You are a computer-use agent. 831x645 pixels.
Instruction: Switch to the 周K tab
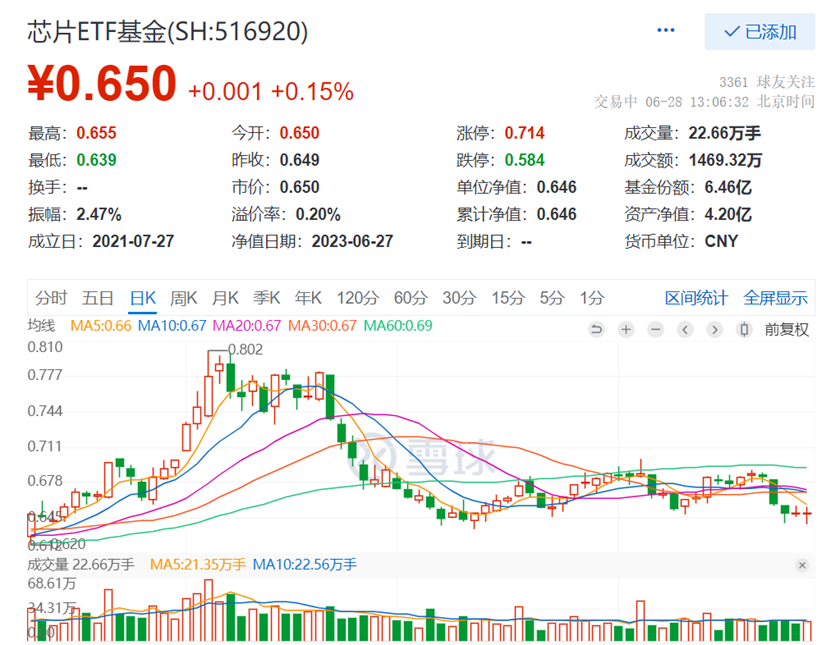coord(183,298)
